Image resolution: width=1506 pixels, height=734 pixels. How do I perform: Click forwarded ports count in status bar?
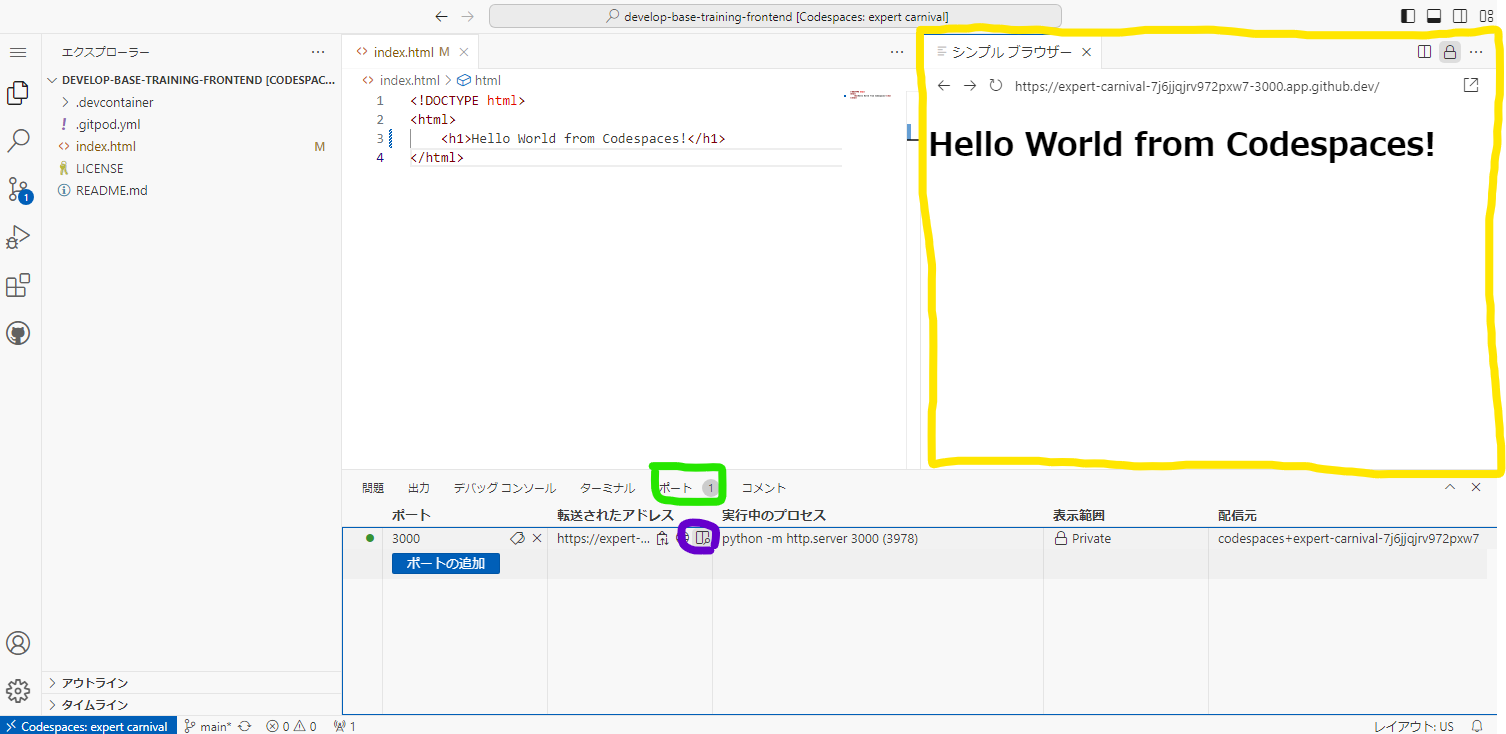tap(344, 726)
